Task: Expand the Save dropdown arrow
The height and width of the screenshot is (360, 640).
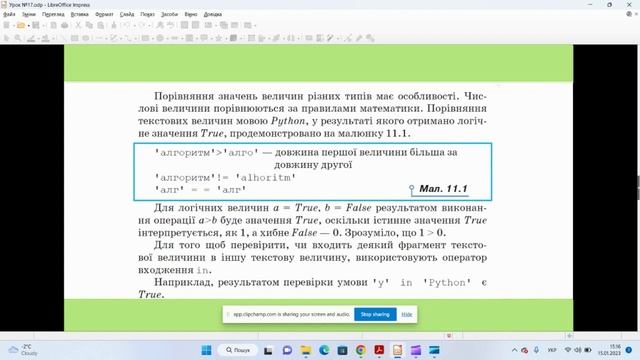Action: coord(44,25)
